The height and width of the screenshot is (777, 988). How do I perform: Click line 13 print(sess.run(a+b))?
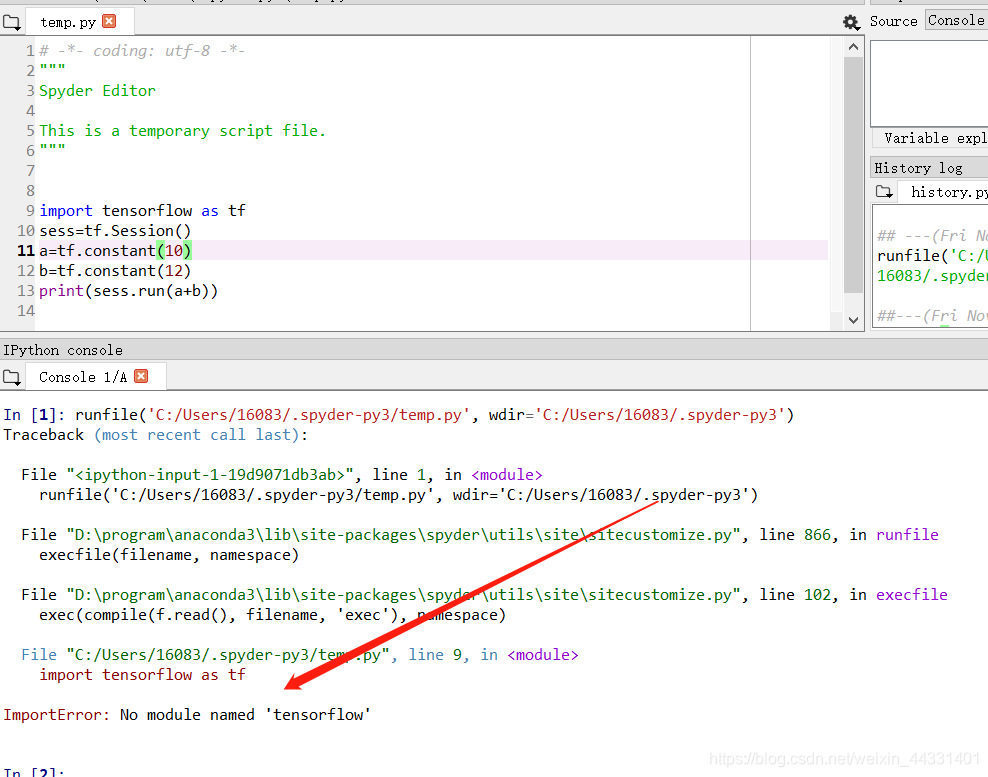pos(129,291)
